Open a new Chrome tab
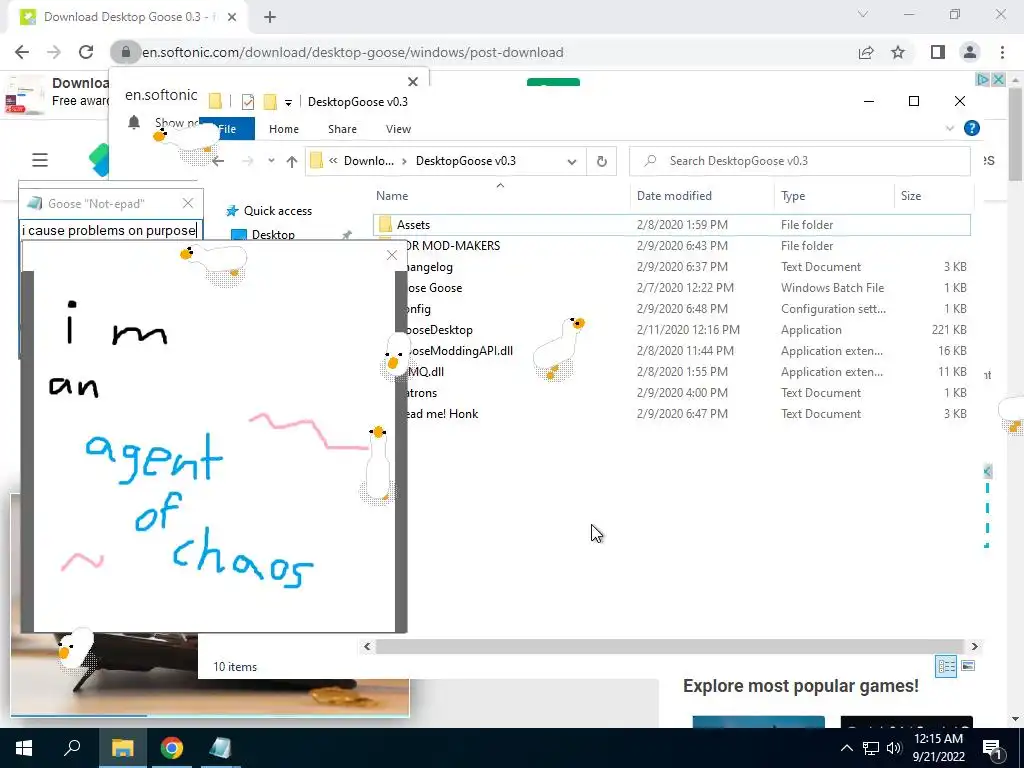 [270, 17]
